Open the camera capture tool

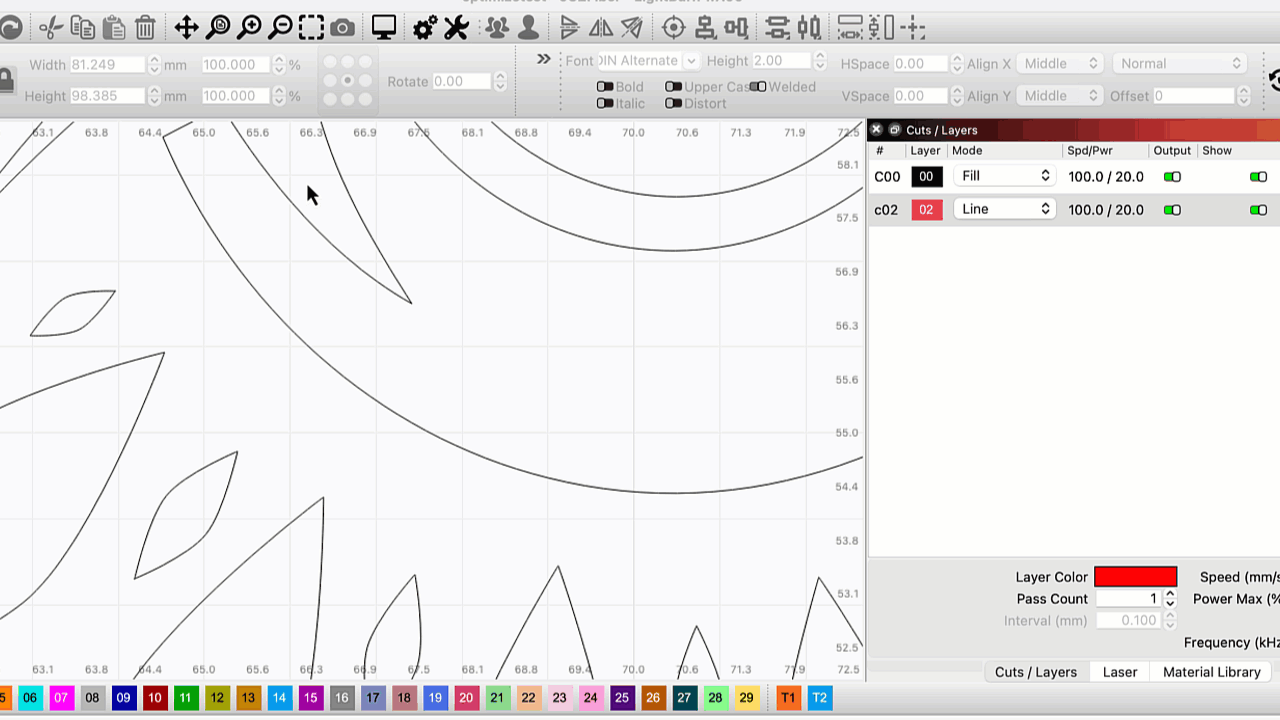click(x=342, y=28)
